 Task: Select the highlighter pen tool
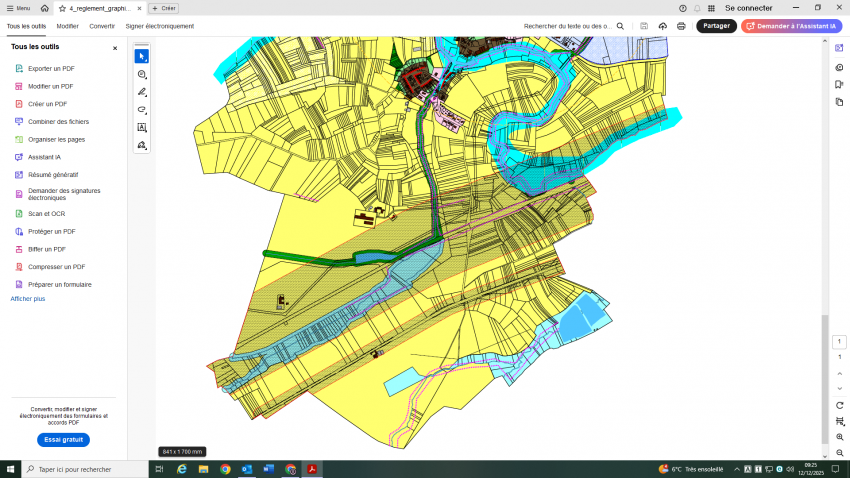pyautogui.click(x=142, y=92)
